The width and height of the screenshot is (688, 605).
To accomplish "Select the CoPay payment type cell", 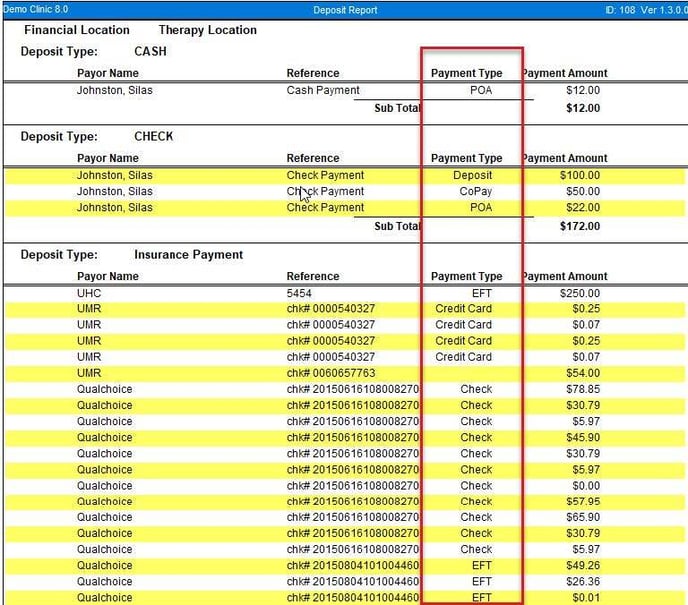I will click(x=472, y=191).
